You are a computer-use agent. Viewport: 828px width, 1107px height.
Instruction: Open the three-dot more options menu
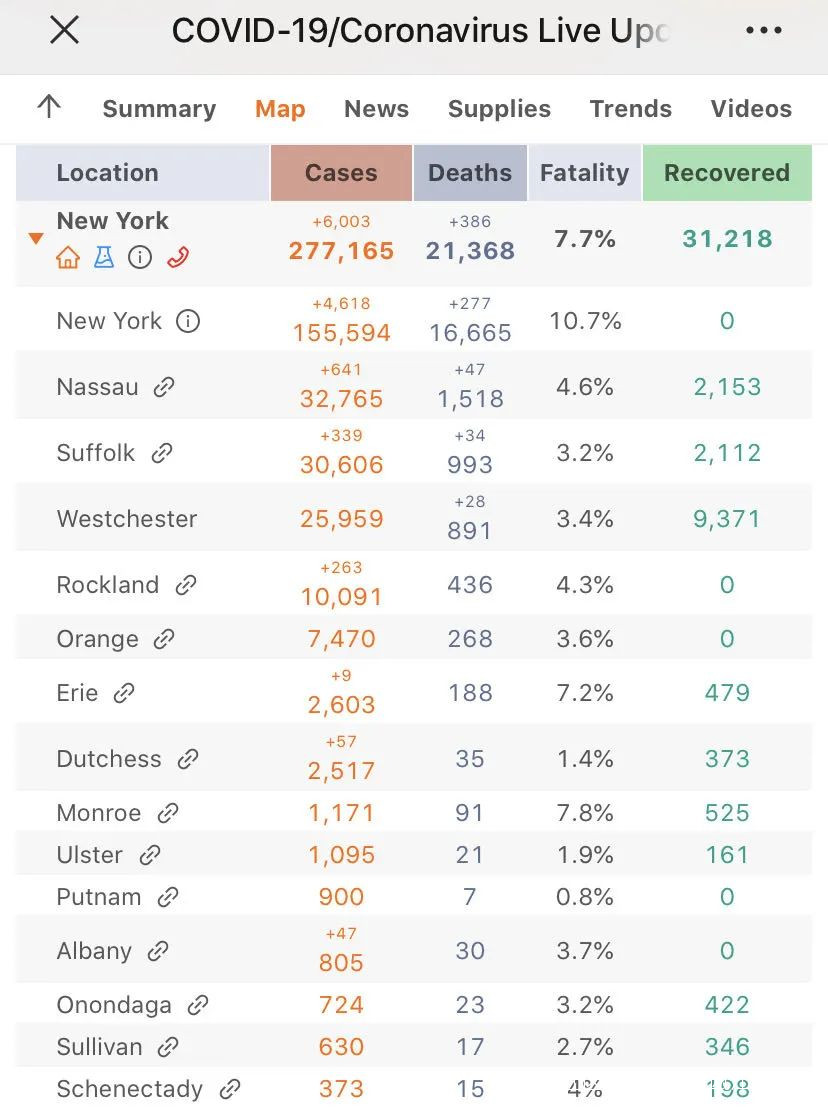[x=764, y=31]
